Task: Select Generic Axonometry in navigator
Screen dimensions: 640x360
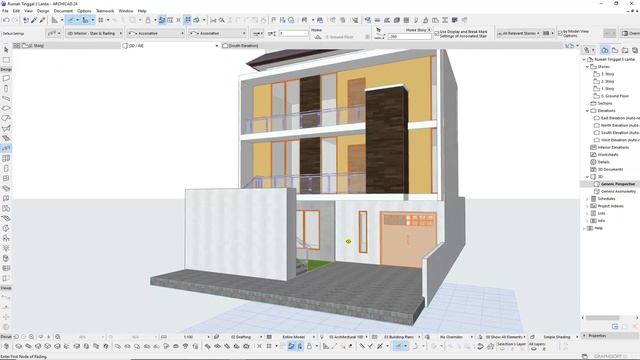Action: (618, 191)
